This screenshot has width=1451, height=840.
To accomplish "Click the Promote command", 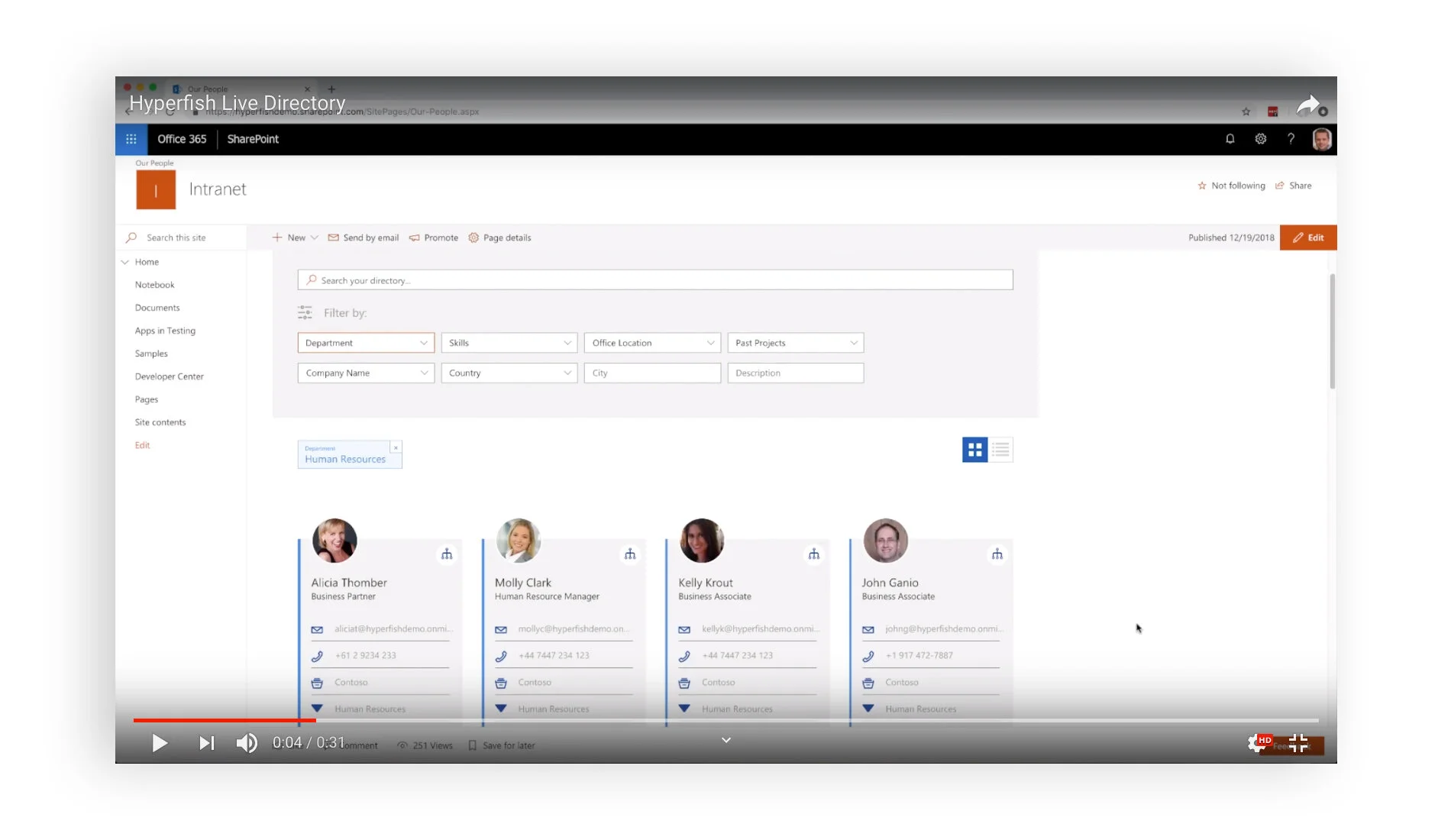I will coord(434,237).
